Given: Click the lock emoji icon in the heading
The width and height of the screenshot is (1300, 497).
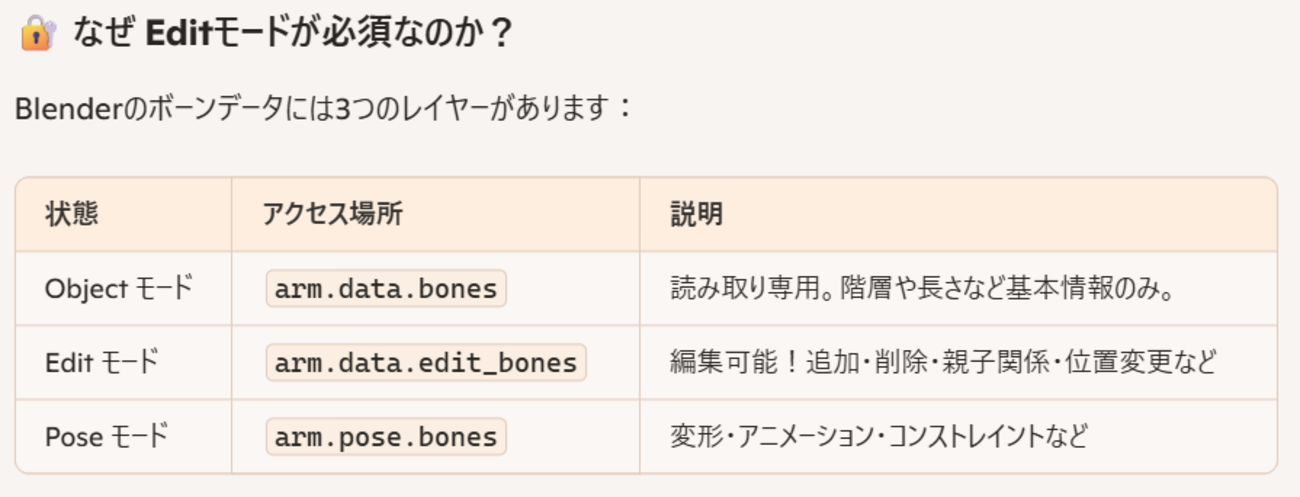Looking at the screenshot, I should click(37, 33).
